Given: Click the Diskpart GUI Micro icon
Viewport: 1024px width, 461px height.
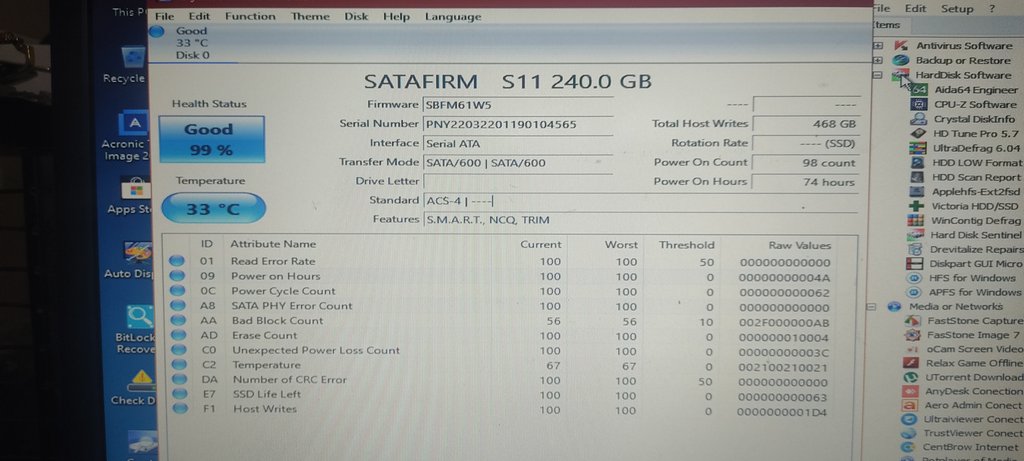Looking at the screenshot, I should [x=916, y=264].
